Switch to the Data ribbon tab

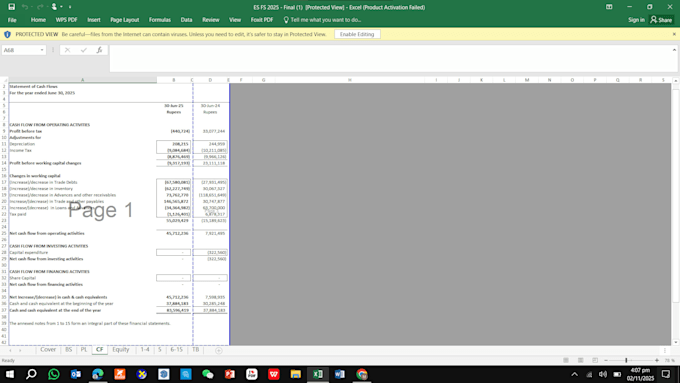[x=186, y=20]
